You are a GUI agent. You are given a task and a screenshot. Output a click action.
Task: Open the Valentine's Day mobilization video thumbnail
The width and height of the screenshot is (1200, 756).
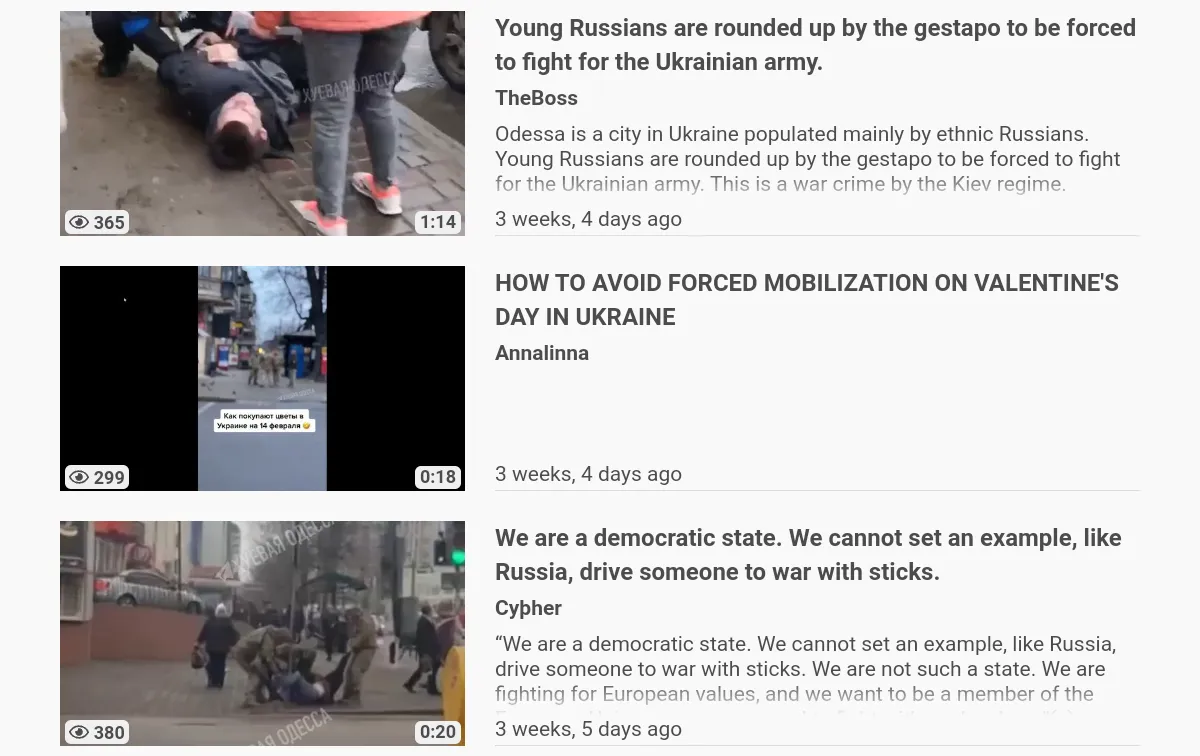click(x=262, y=378)
